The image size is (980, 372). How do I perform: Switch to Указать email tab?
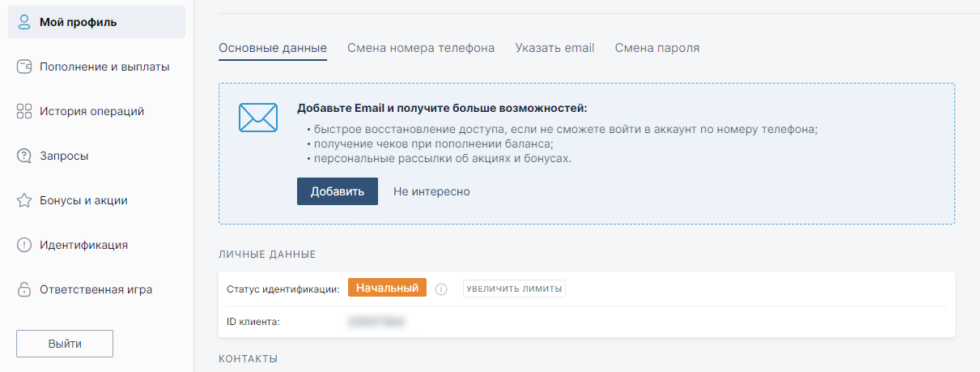coord(554,48)
